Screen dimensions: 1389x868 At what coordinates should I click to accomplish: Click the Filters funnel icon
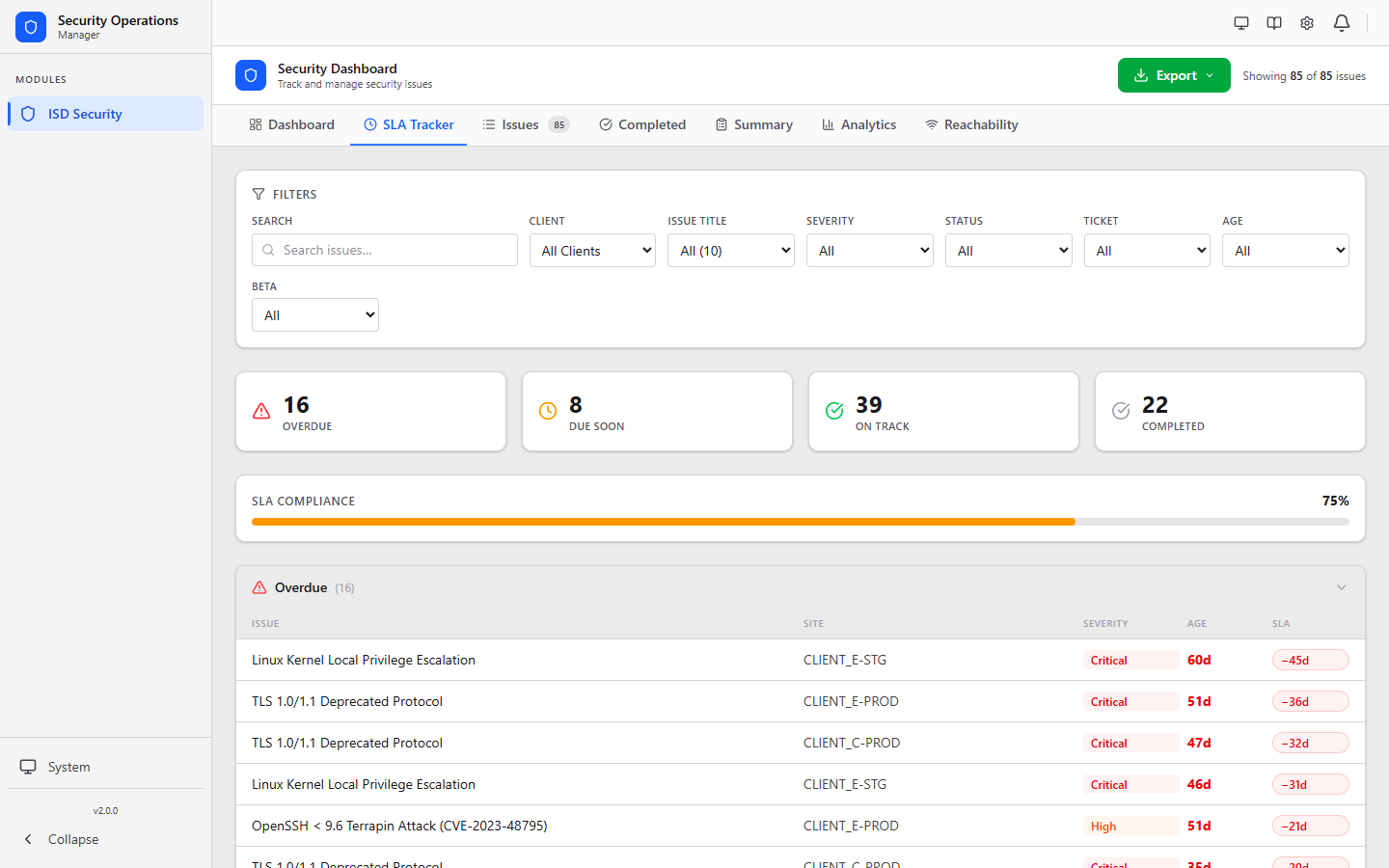(259, 194)
